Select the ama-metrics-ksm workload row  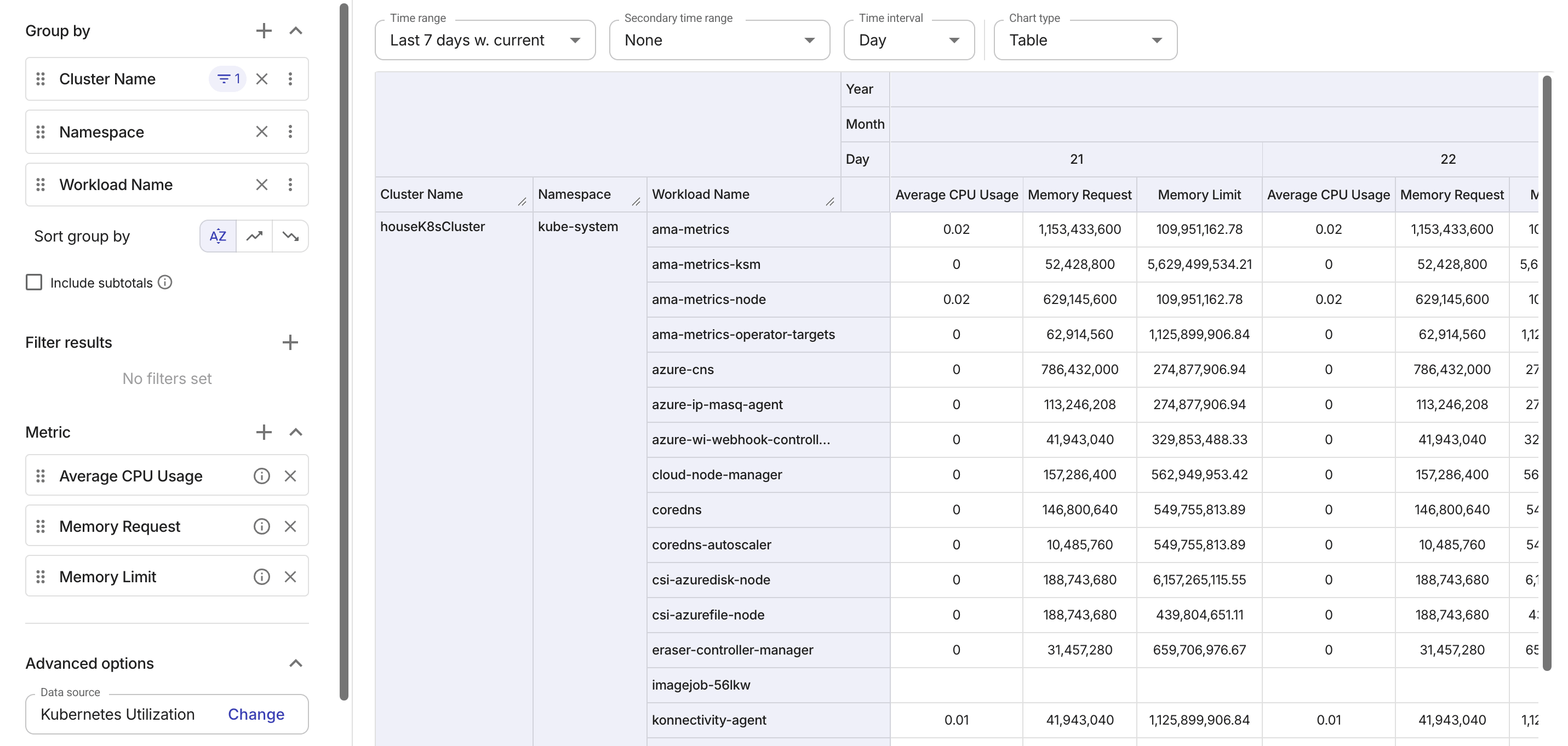point(768,265)
